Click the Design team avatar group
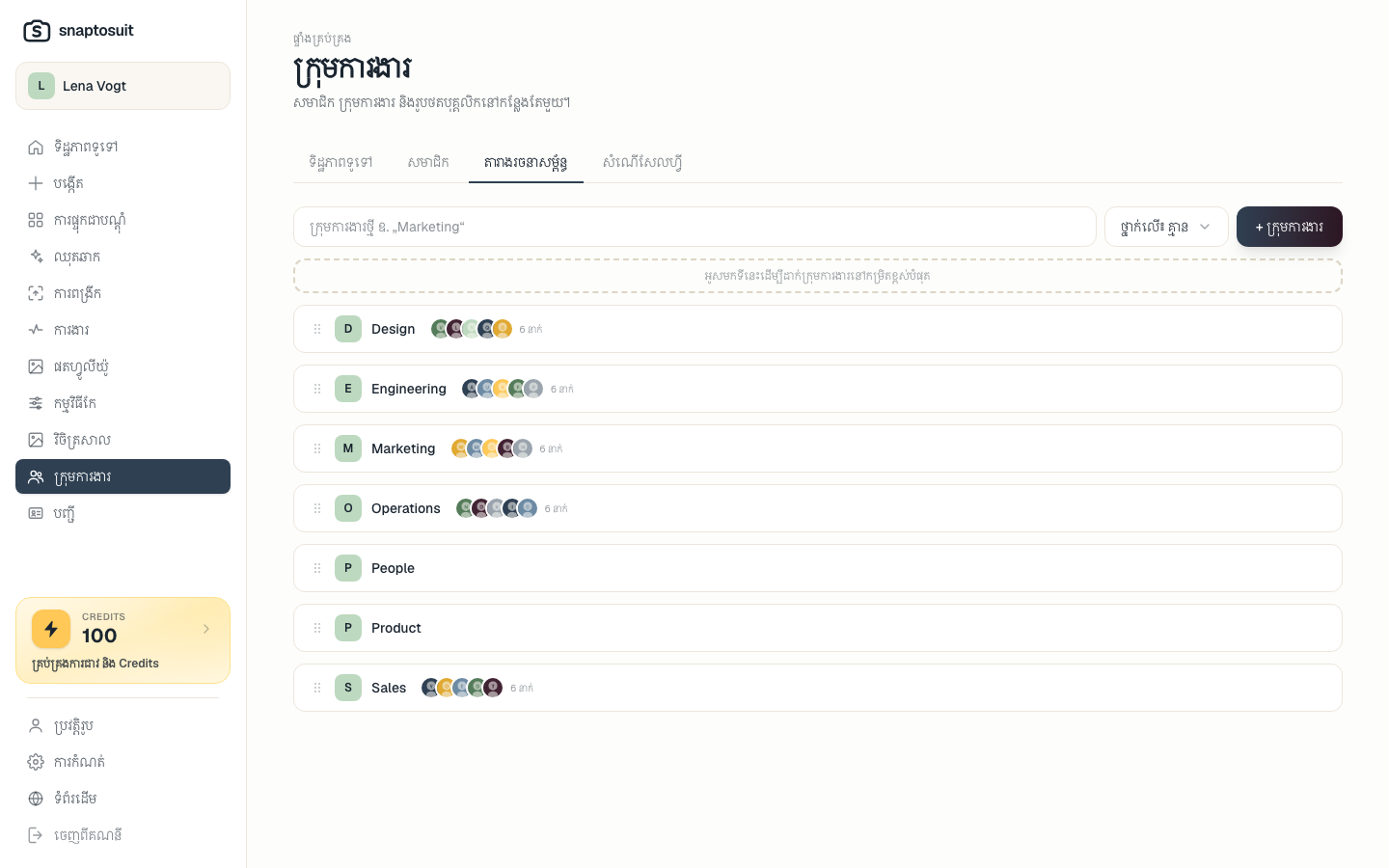Viewport: 1389px width, 868px height. (472, 329)
